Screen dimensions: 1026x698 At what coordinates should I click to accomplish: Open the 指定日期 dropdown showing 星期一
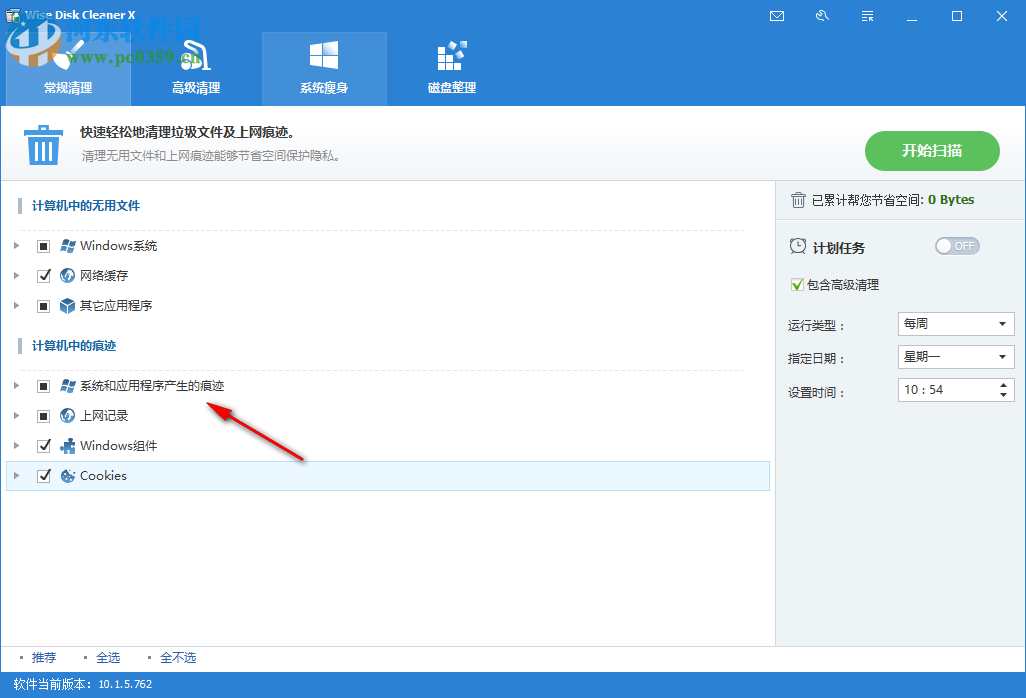956,357
